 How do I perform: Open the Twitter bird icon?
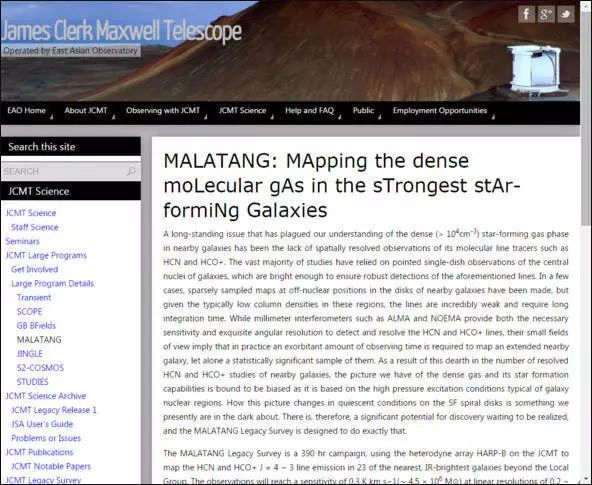pyautogui.click(x=566, y=14)
